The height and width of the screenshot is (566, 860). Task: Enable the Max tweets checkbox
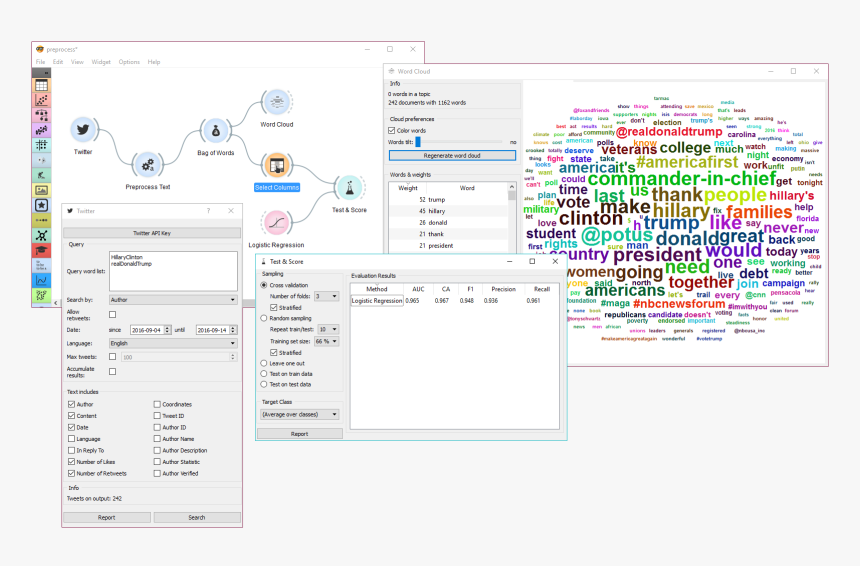pyautogui.click(x=112, y=356)
